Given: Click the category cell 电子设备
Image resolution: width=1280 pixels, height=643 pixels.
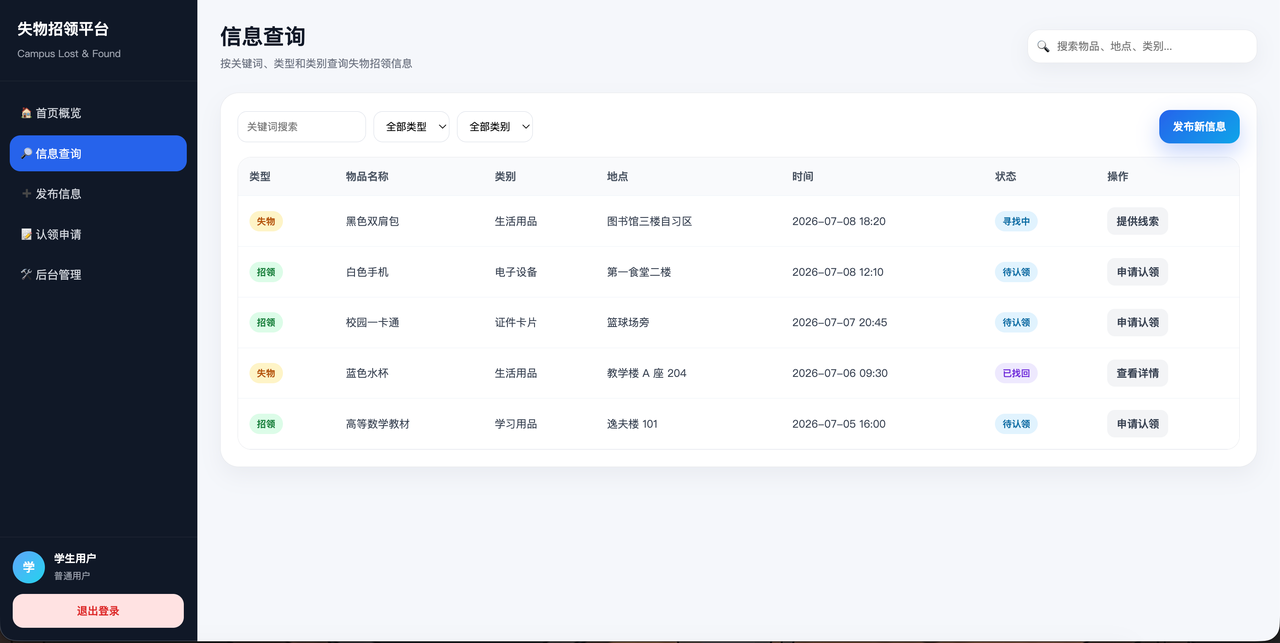Looking at the screenshot, I should 516,272.
